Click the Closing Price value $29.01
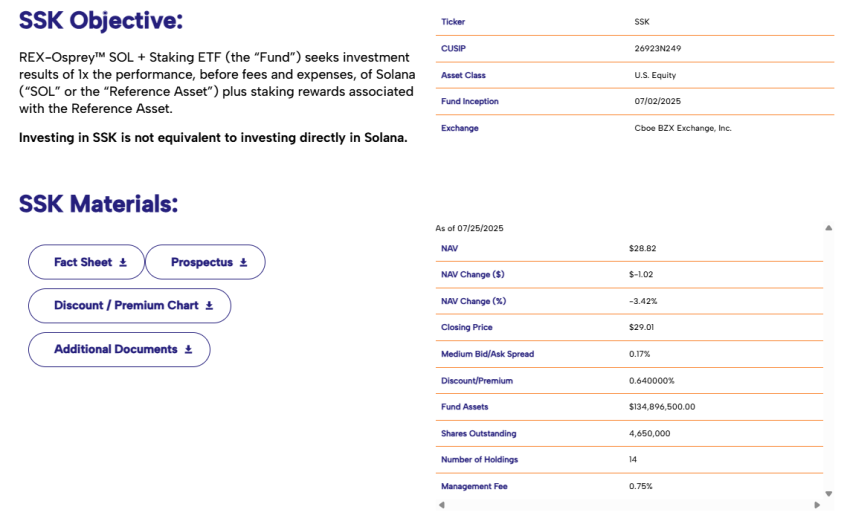The image size is (850, 521). click(x=643, y=327)
